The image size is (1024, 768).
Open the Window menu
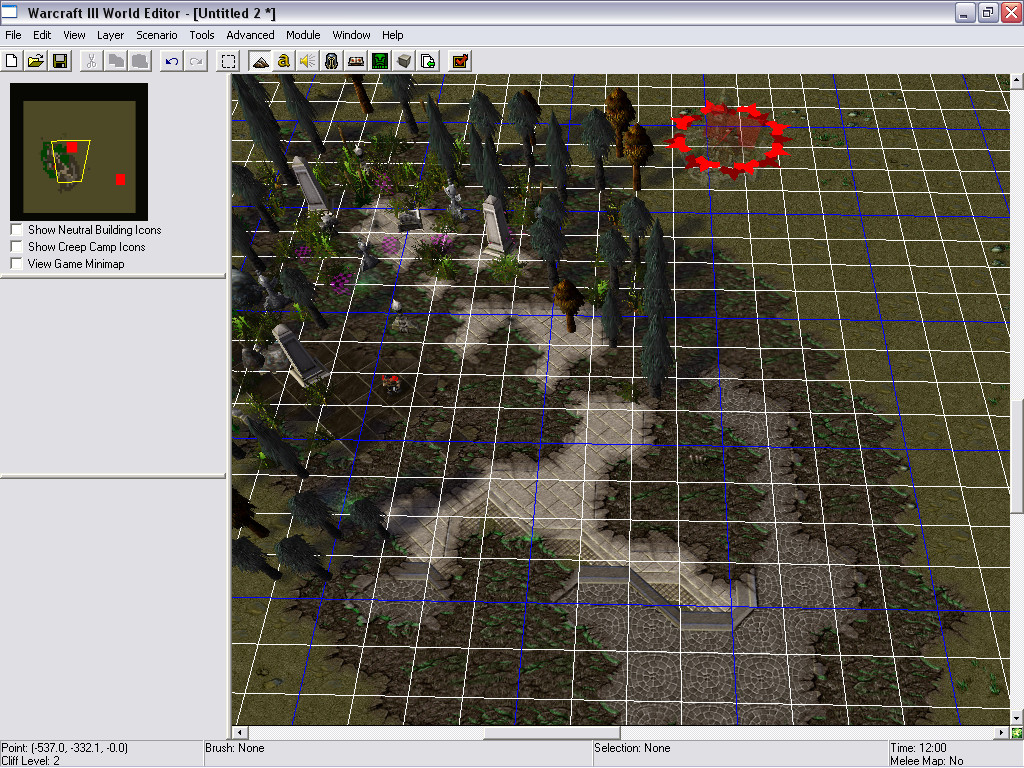(351, 35)
